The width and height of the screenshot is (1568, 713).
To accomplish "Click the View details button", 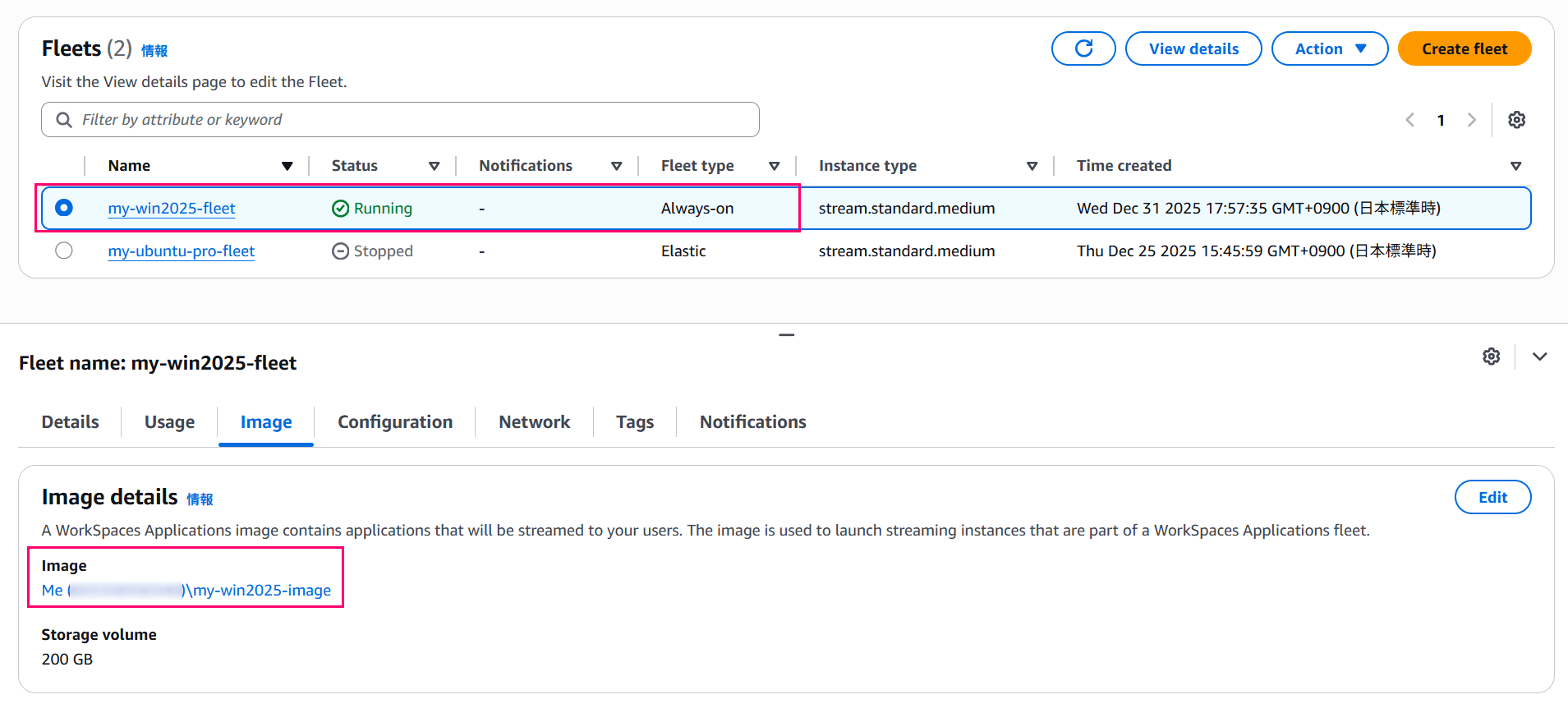I will click(x=1193, y=48).
